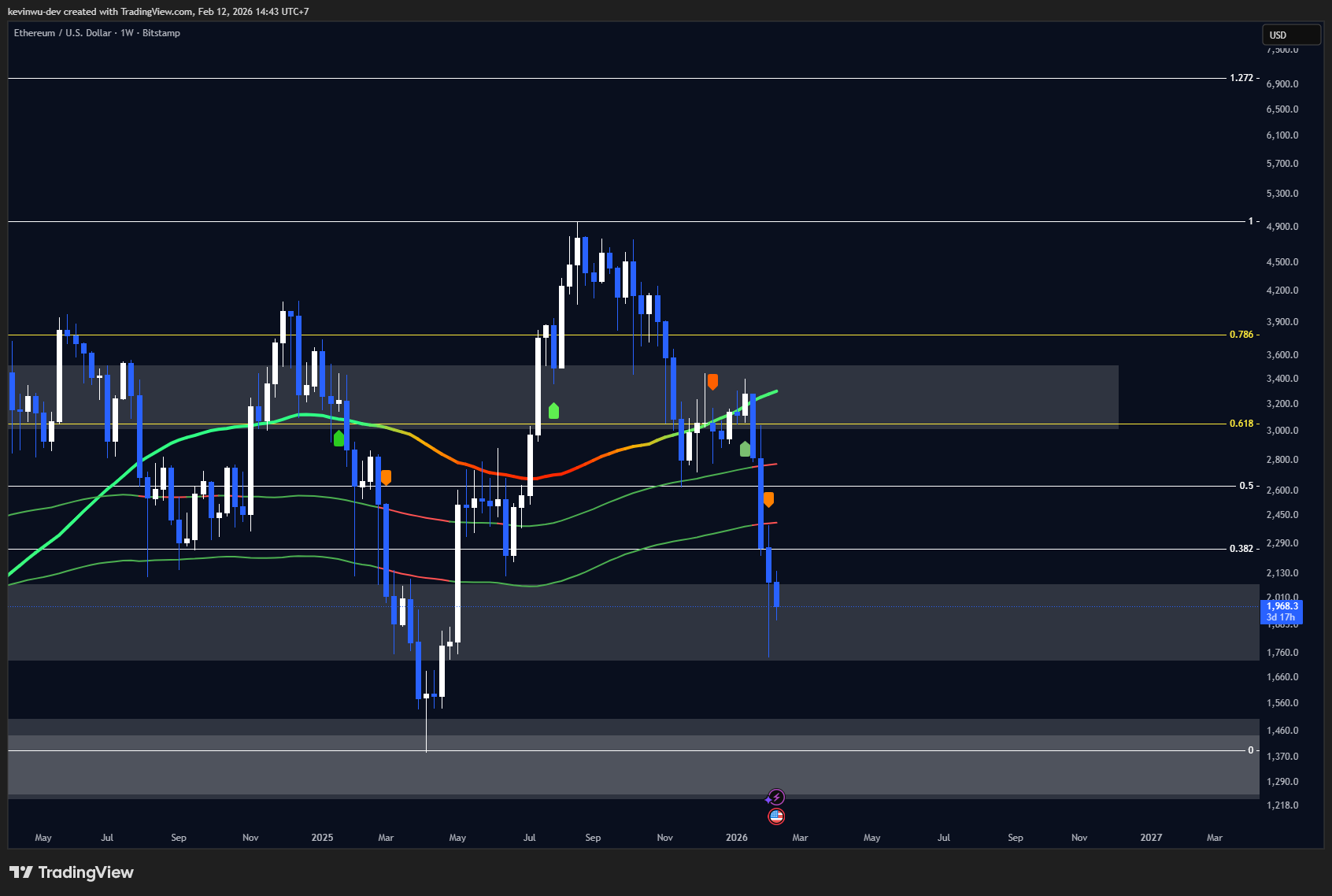1332x896 pixels.
Task: Select the green buy marker near July 2025
Action: 553,410
